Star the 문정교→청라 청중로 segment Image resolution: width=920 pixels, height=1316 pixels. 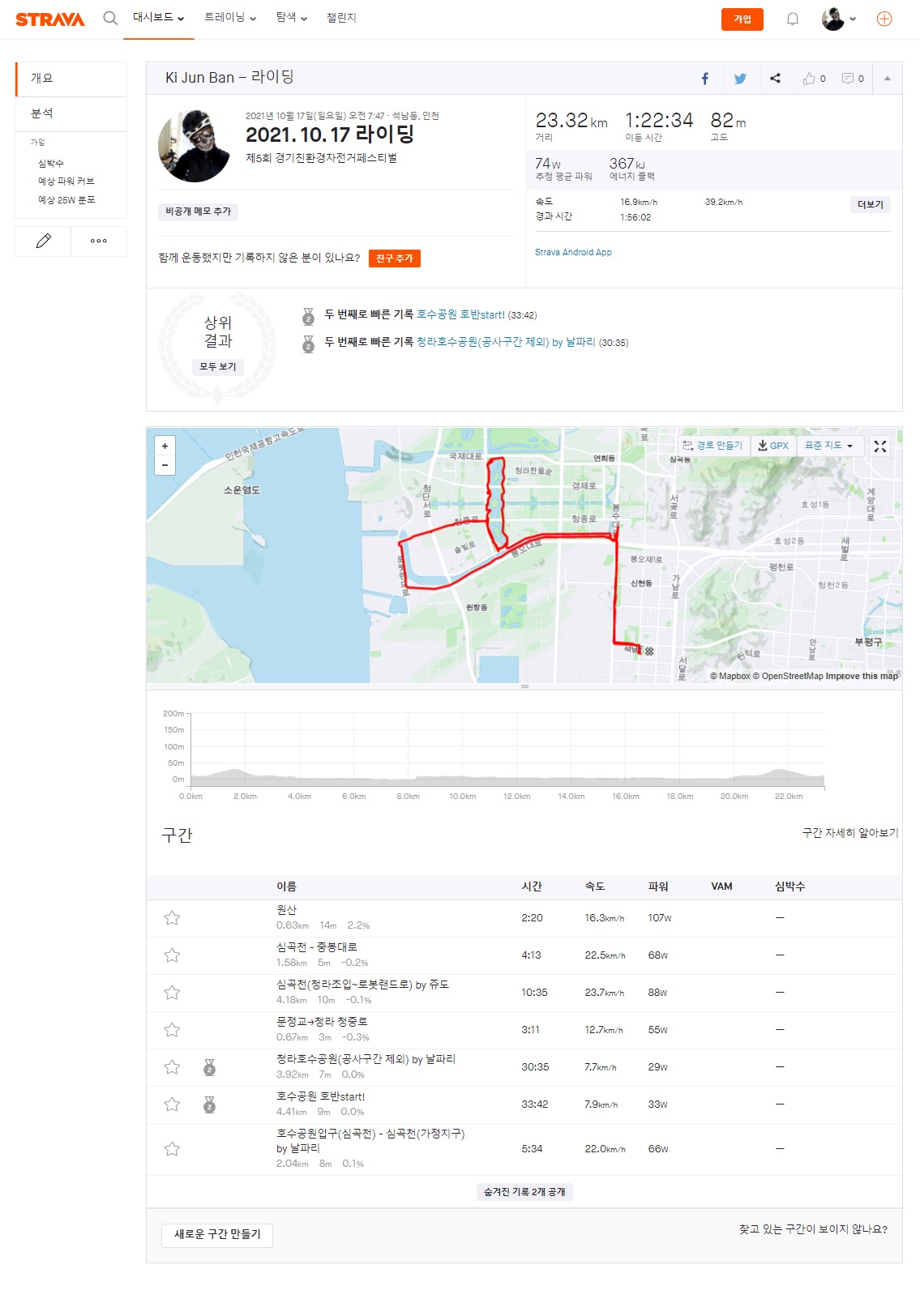[172, 1030]
